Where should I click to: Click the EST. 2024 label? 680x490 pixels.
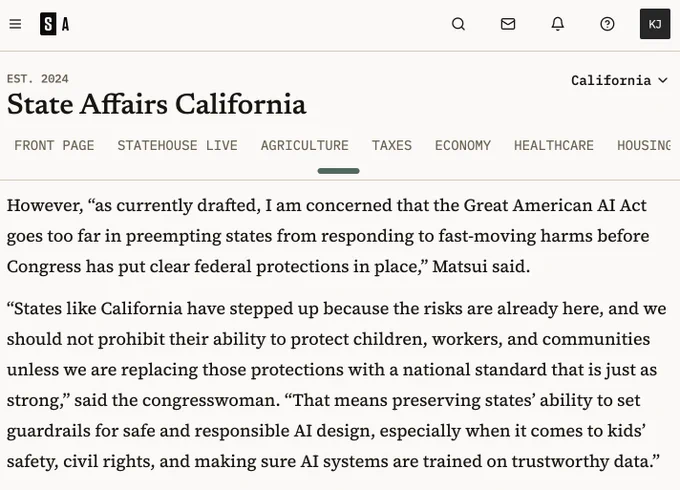[x=38, y=79]
